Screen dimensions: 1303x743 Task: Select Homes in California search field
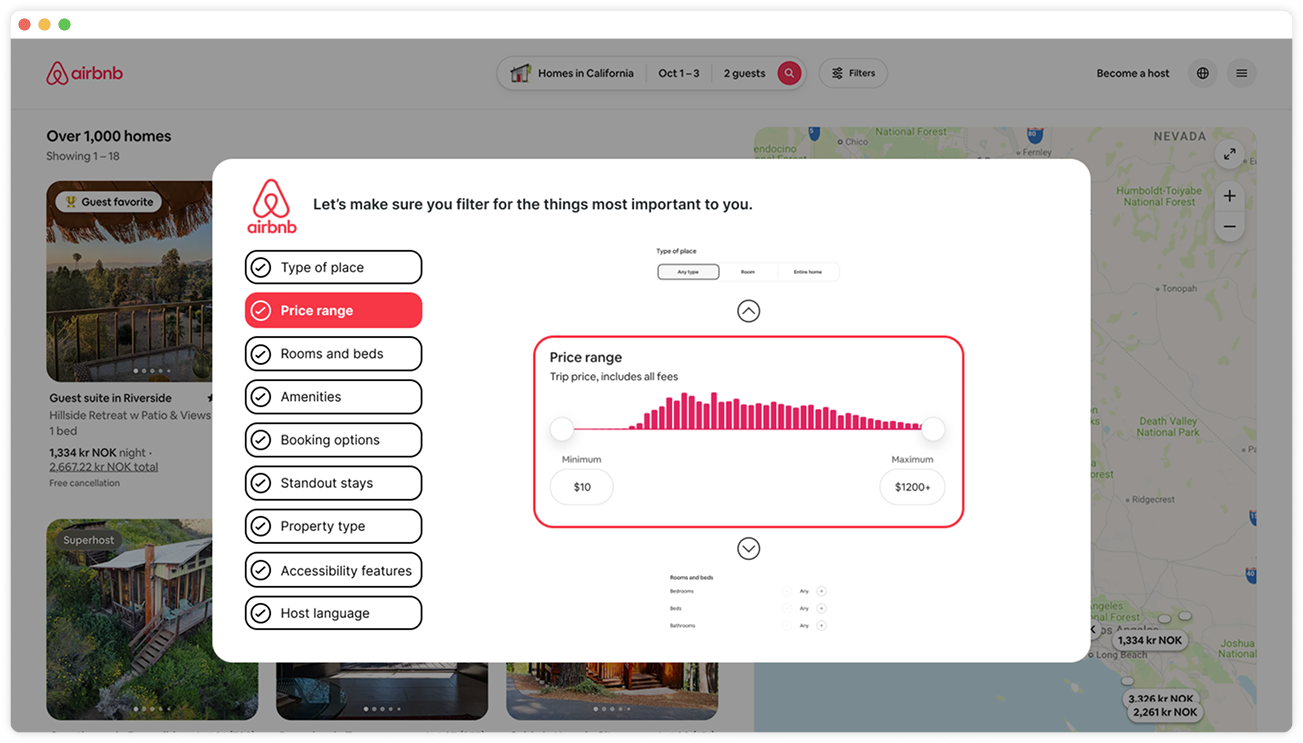[x=585, y=73]
